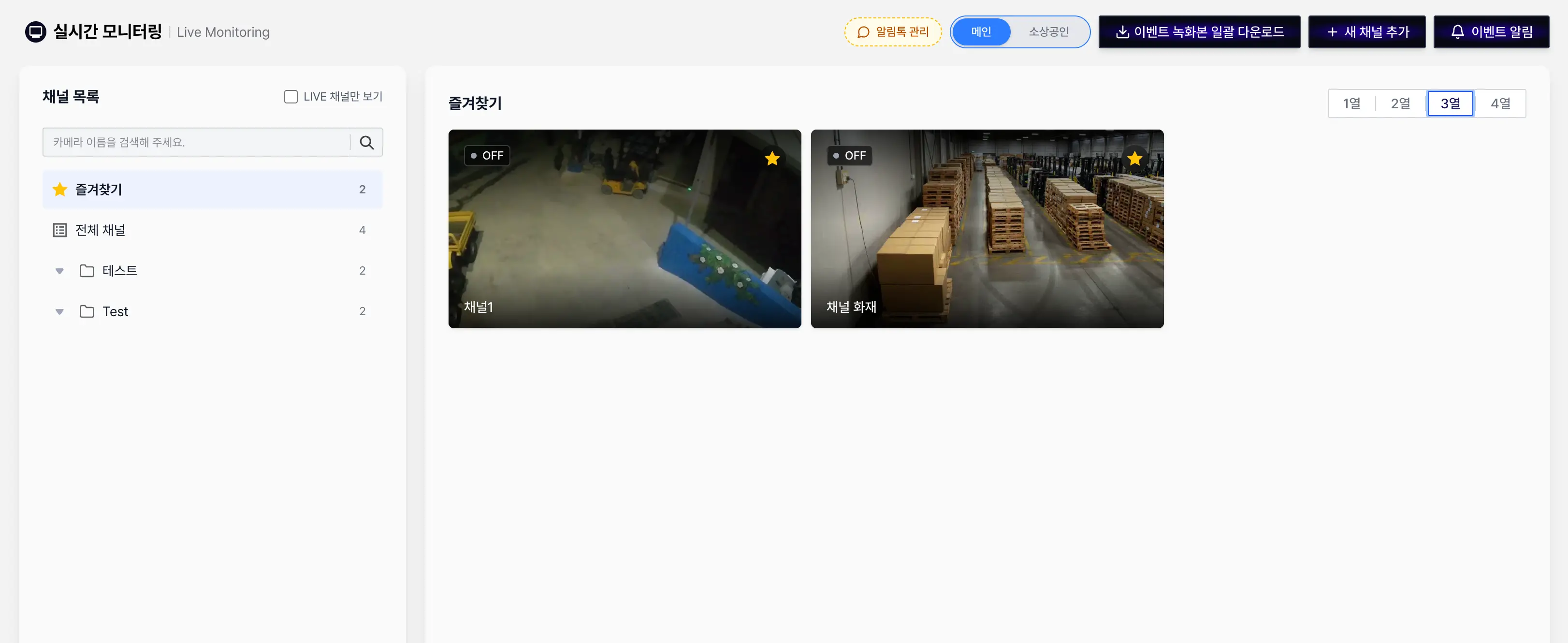Collapse the Test folder arrow
The image size is (1568, 643).
(59, 312)
